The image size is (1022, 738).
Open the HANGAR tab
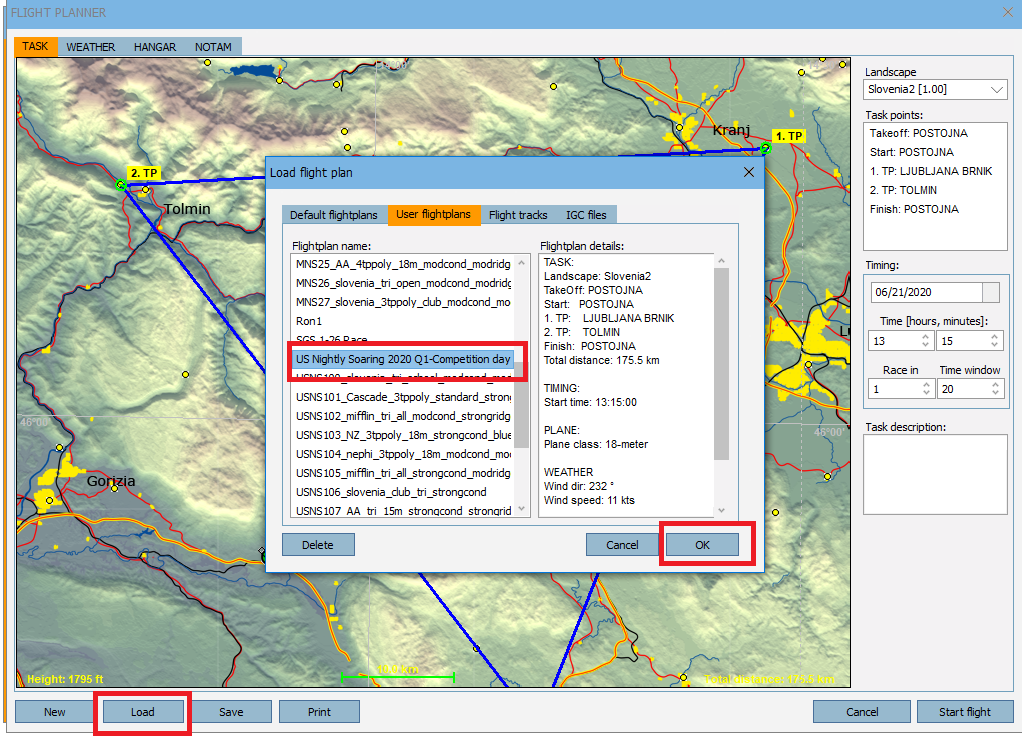[x=155, y=47]
